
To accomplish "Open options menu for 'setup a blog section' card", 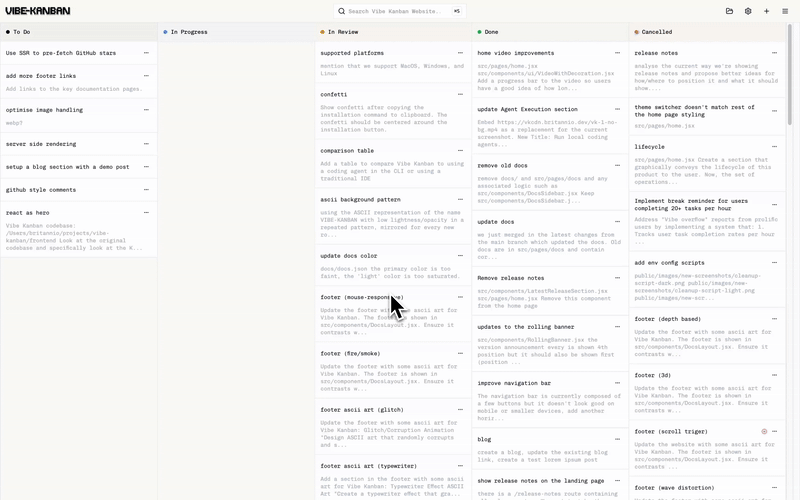I will coord(146,167).
